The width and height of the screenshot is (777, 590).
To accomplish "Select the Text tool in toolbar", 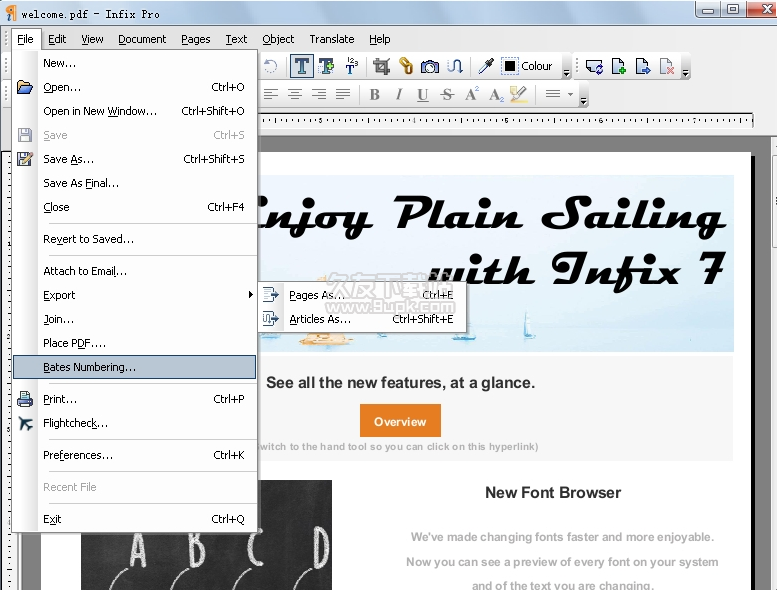I will click(x=301, y=66).
